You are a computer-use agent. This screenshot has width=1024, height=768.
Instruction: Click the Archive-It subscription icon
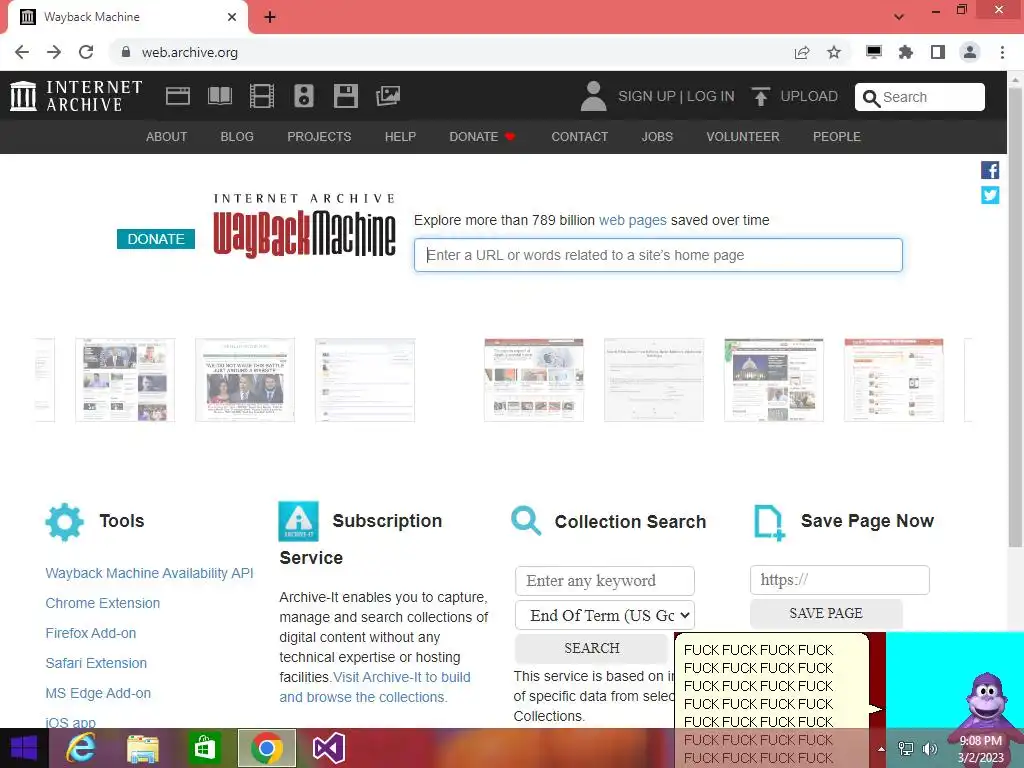pos(298,521)
